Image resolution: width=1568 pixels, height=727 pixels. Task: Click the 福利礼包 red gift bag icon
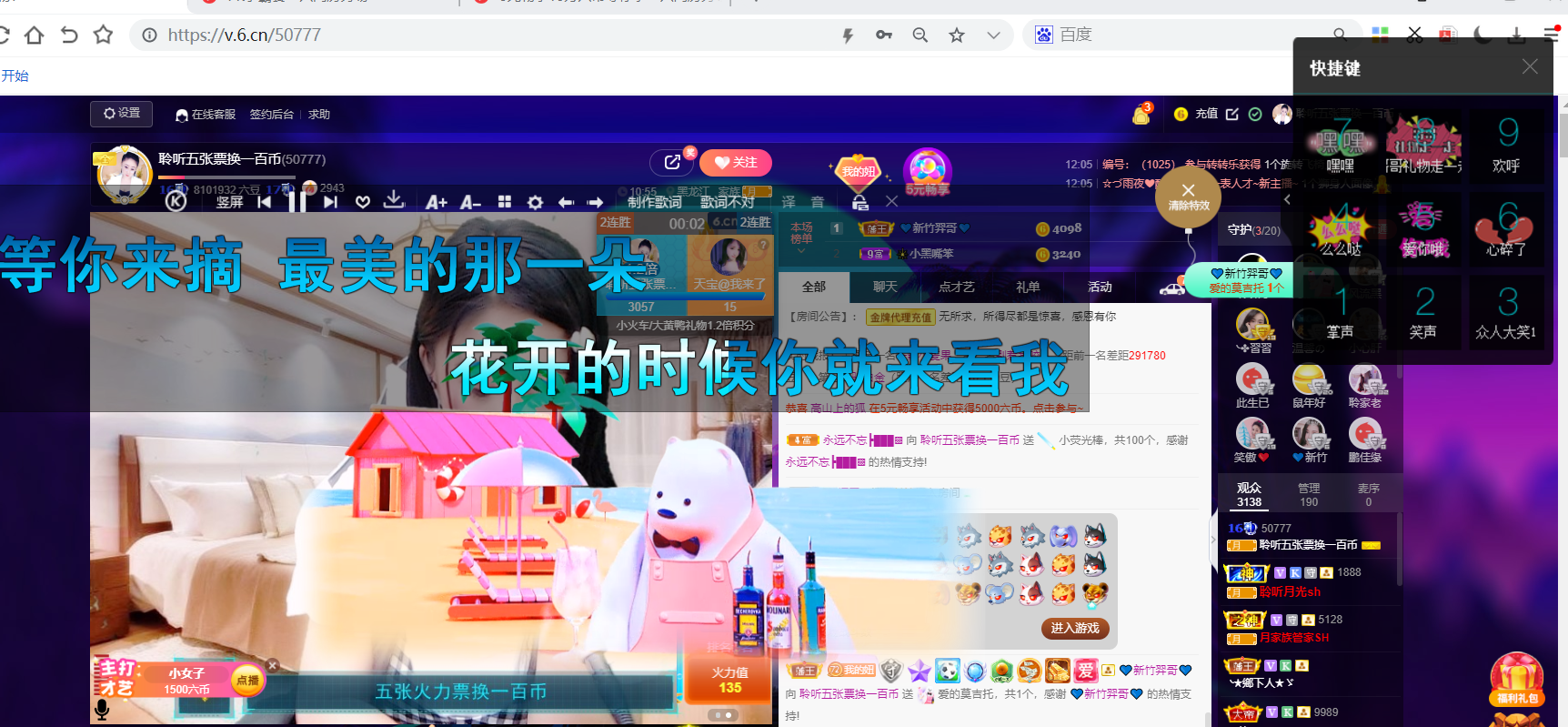click(x=1517, y=680)
